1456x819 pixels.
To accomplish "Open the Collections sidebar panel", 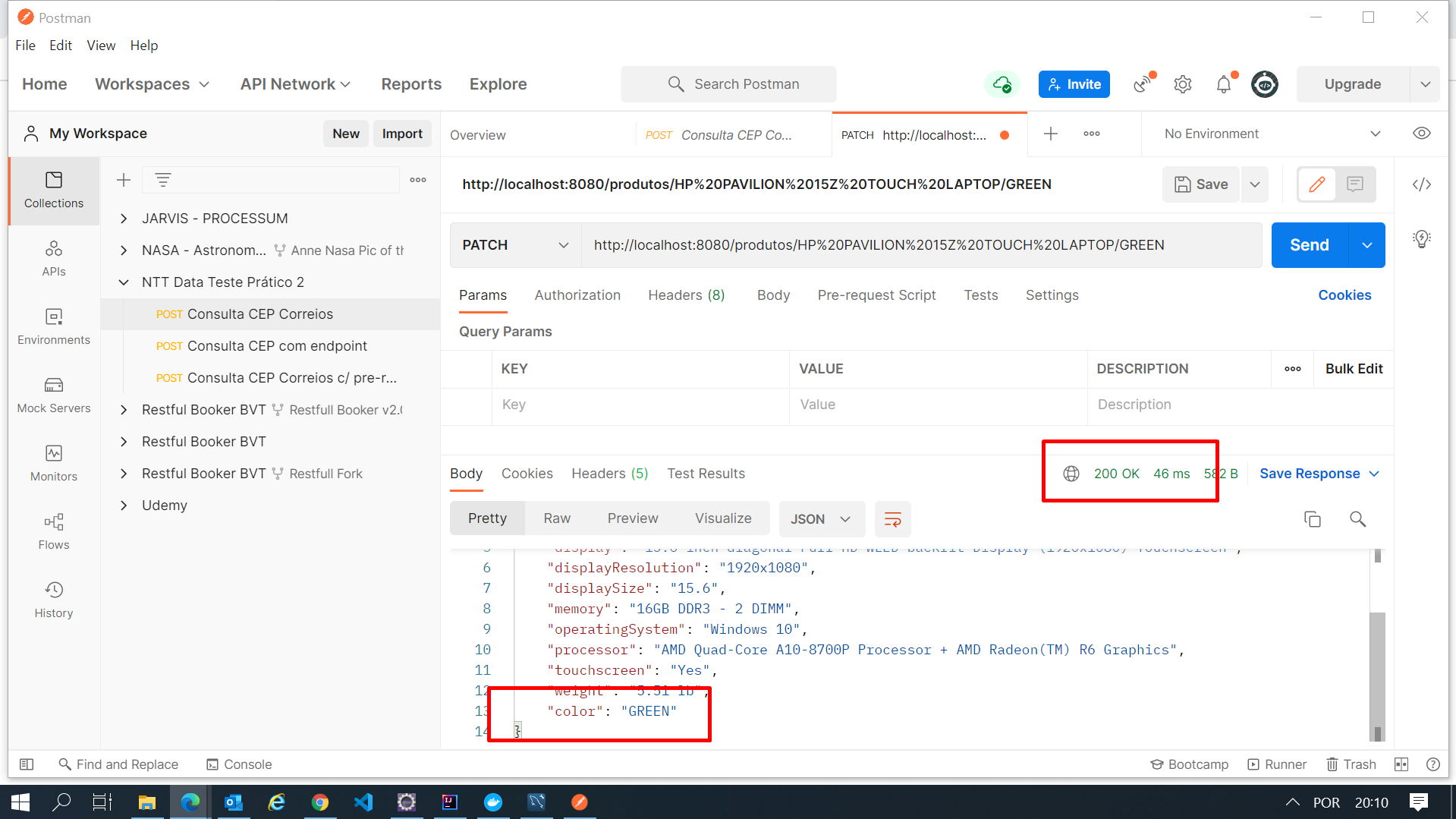I will pos(53,191).
